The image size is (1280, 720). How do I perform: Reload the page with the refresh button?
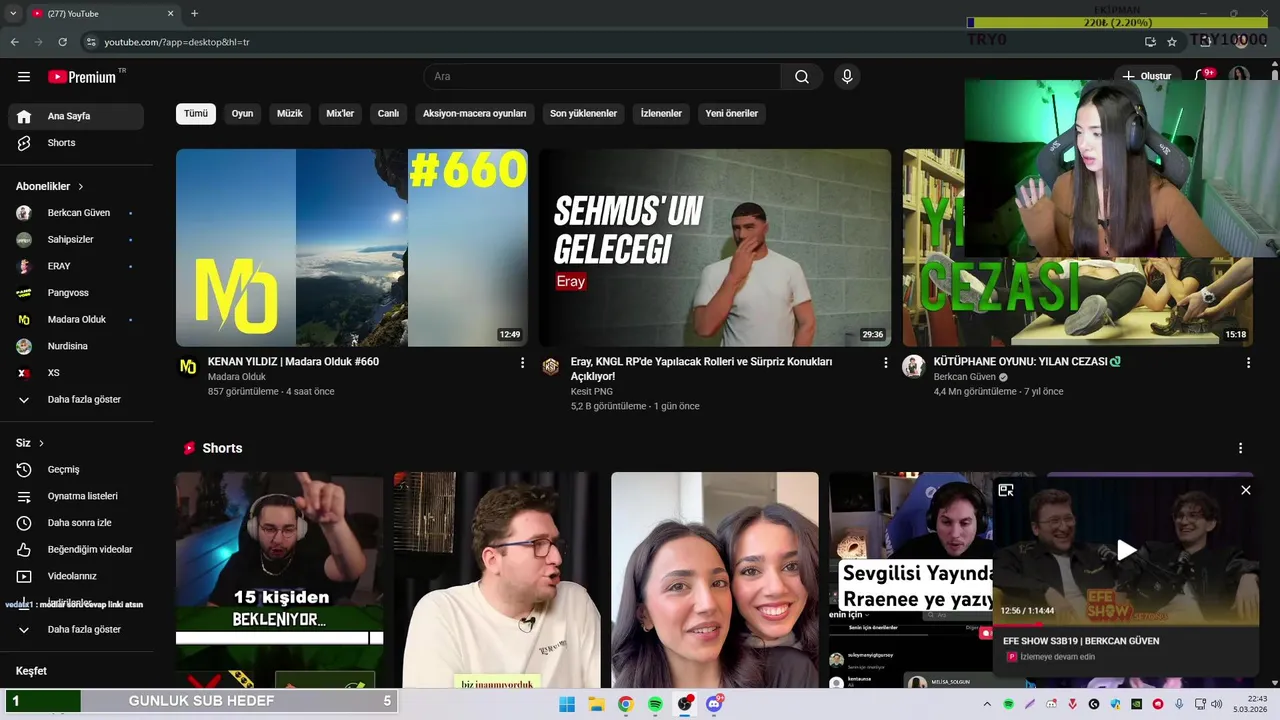pyautogui.click(x=62, y=42)
